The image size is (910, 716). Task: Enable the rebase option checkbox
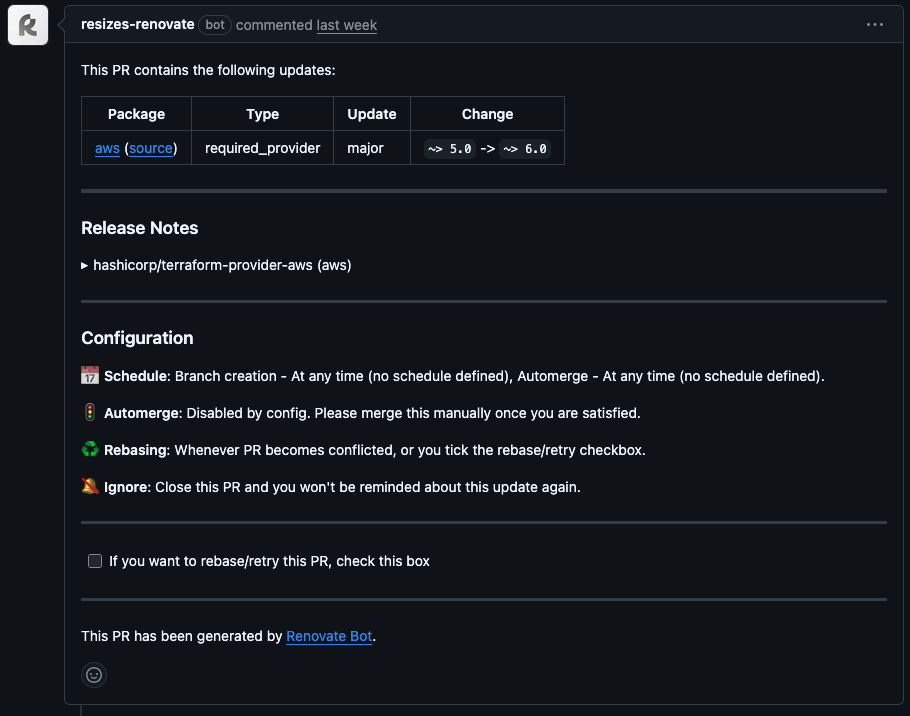pyautogui.click(x=94, y=561)
